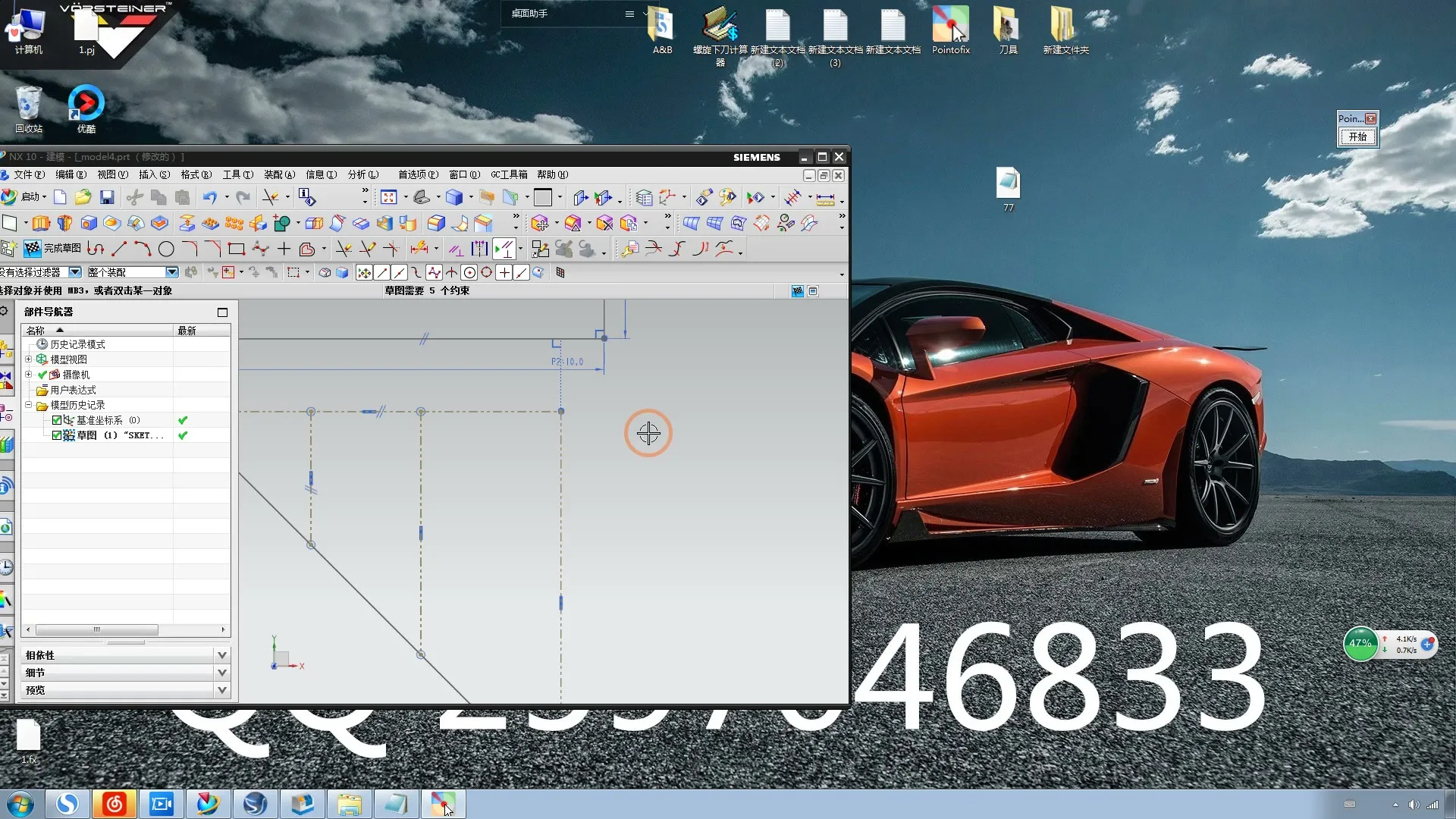The height and width of the screenshot is (819, 1456).
Task: Click the 开始 button in Pointofix
Action: [1357, 136]
